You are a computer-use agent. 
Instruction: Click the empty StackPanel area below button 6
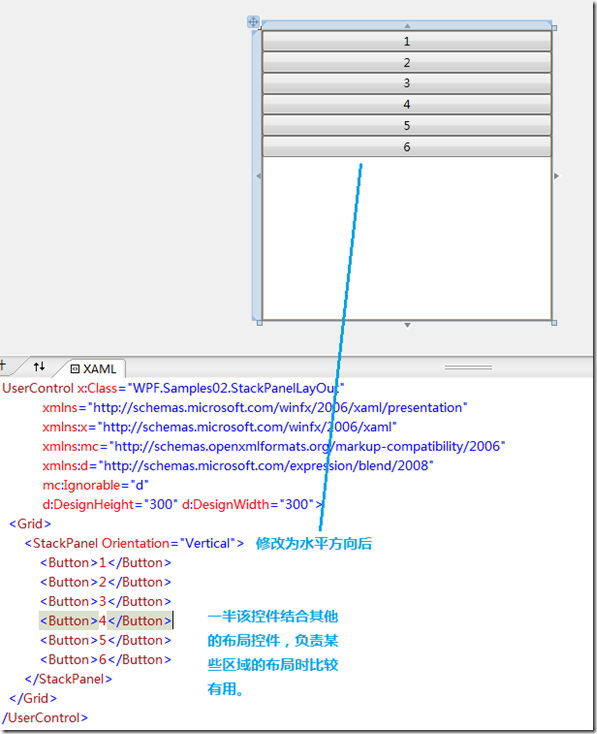[x=406, y=239]
